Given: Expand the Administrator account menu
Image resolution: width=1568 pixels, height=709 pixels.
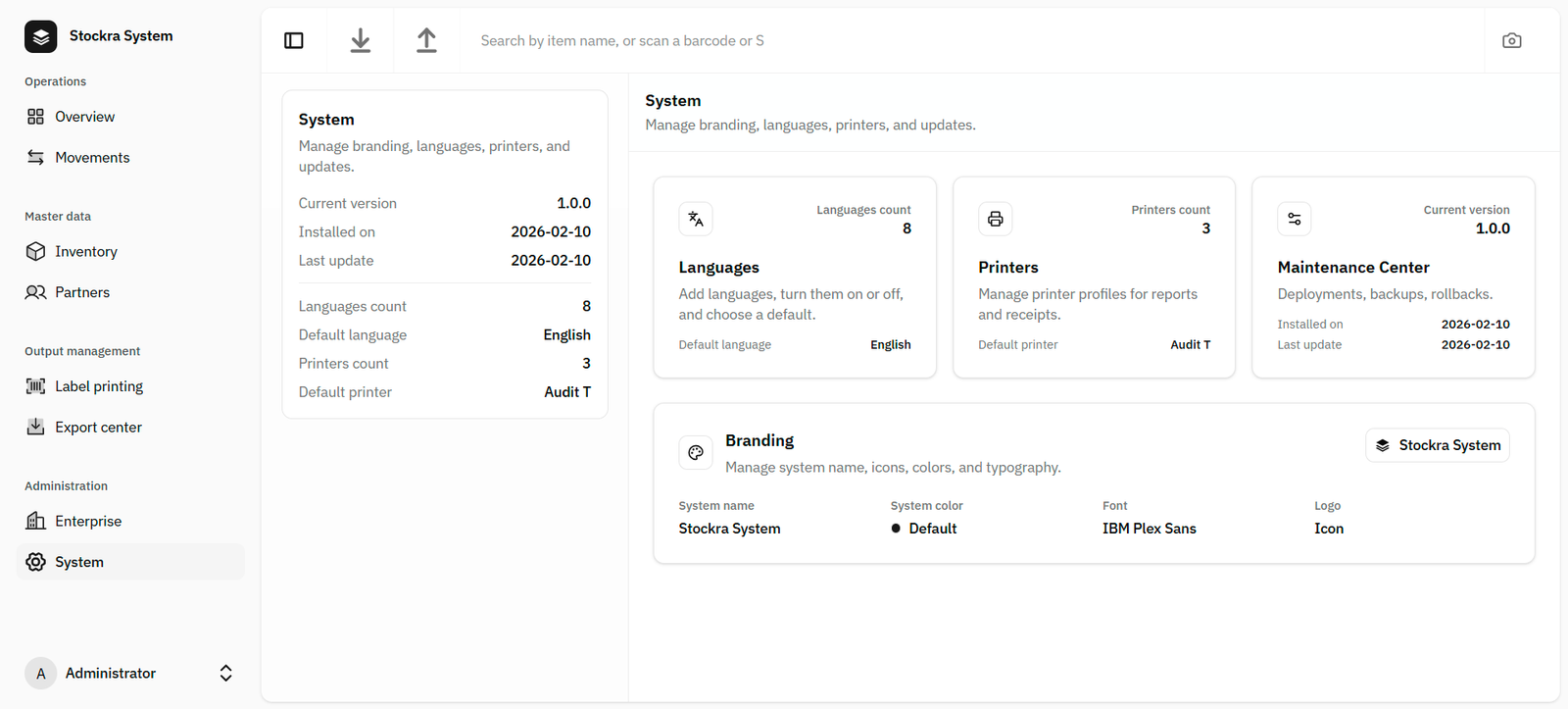Looking at the screenshot, I should click(225, 673).
